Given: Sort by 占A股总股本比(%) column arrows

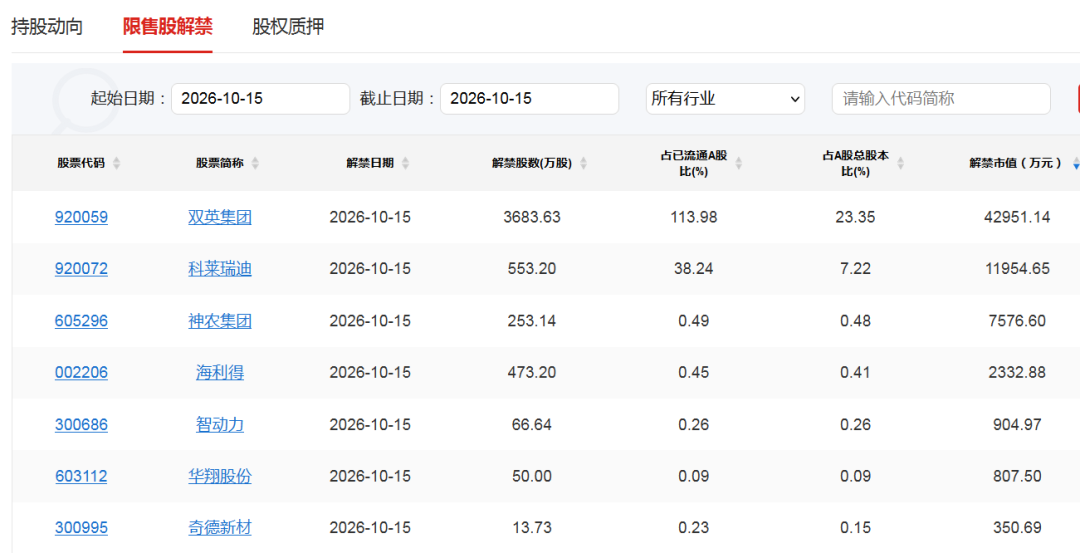Looking at the screenshot, I should click(x=900, y=163).
